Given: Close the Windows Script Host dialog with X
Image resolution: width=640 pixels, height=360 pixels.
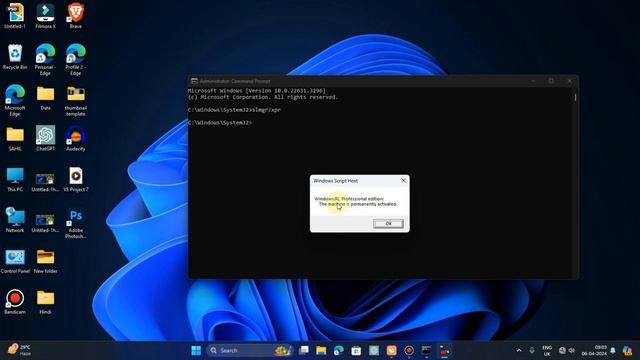Looking at the screenshot, I should 403,180.
